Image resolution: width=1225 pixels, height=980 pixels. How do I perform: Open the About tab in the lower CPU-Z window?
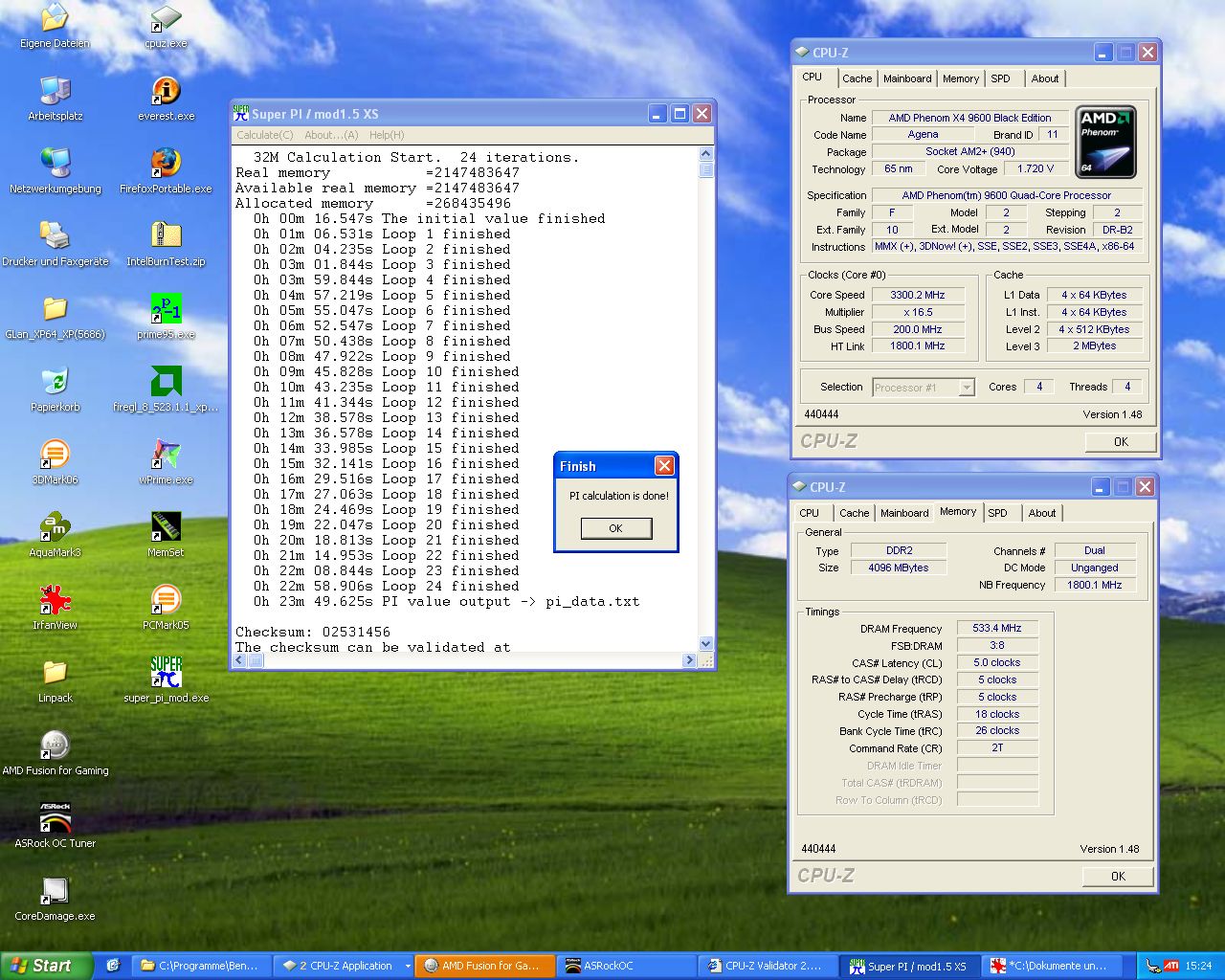click(1041, 513)
